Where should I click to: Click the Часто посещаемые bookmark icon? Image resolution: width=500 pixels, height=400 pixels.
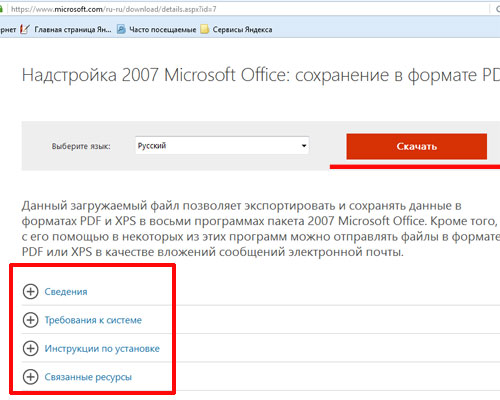click(x=121, y=29)
